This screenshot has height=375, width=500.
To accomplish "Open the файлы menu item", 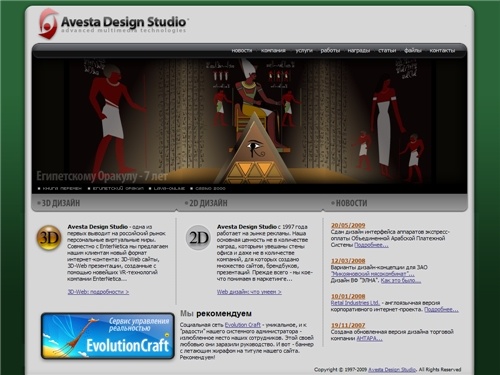I will (x=413, y=50).
